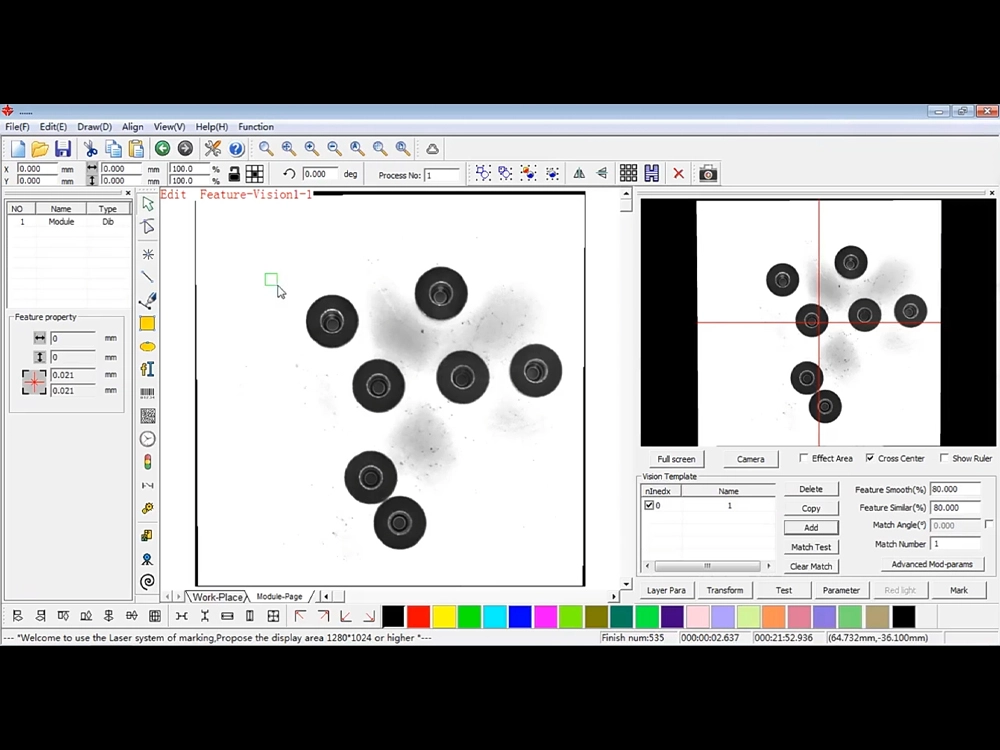The width and height of the screenshot is (1000, 750).
Task: Open the Draw(D) menu
Action: click(x=94, y=127)
